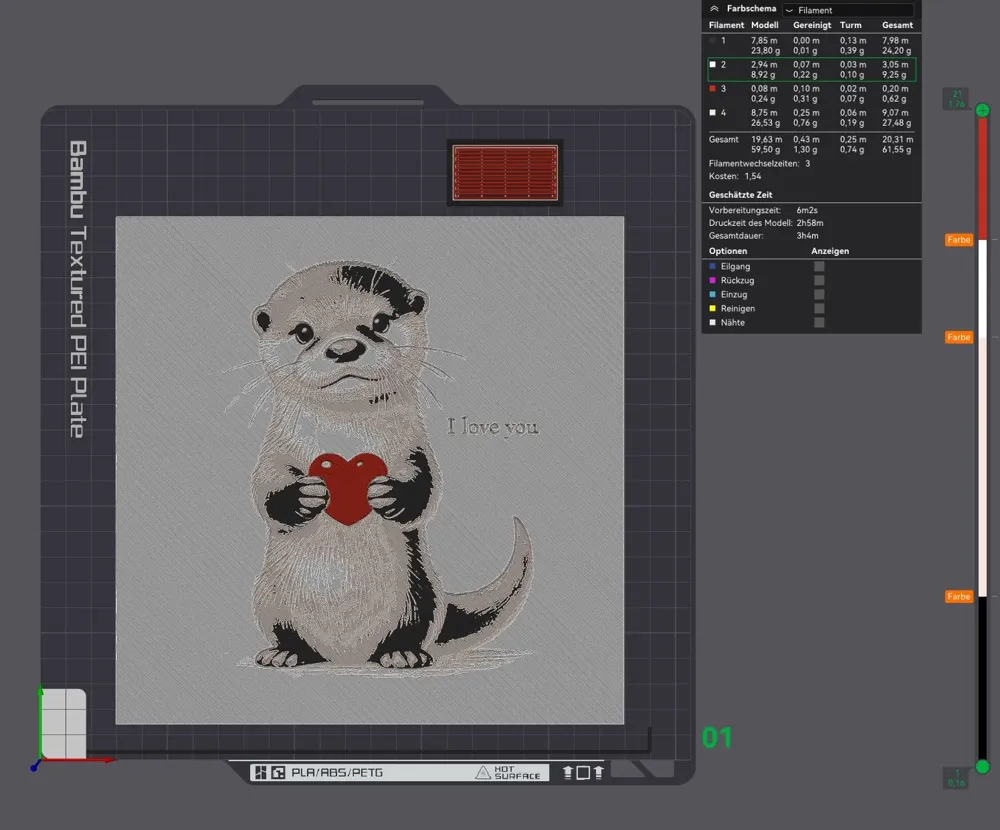Click the red segment of the layer slider

(983, 179)
